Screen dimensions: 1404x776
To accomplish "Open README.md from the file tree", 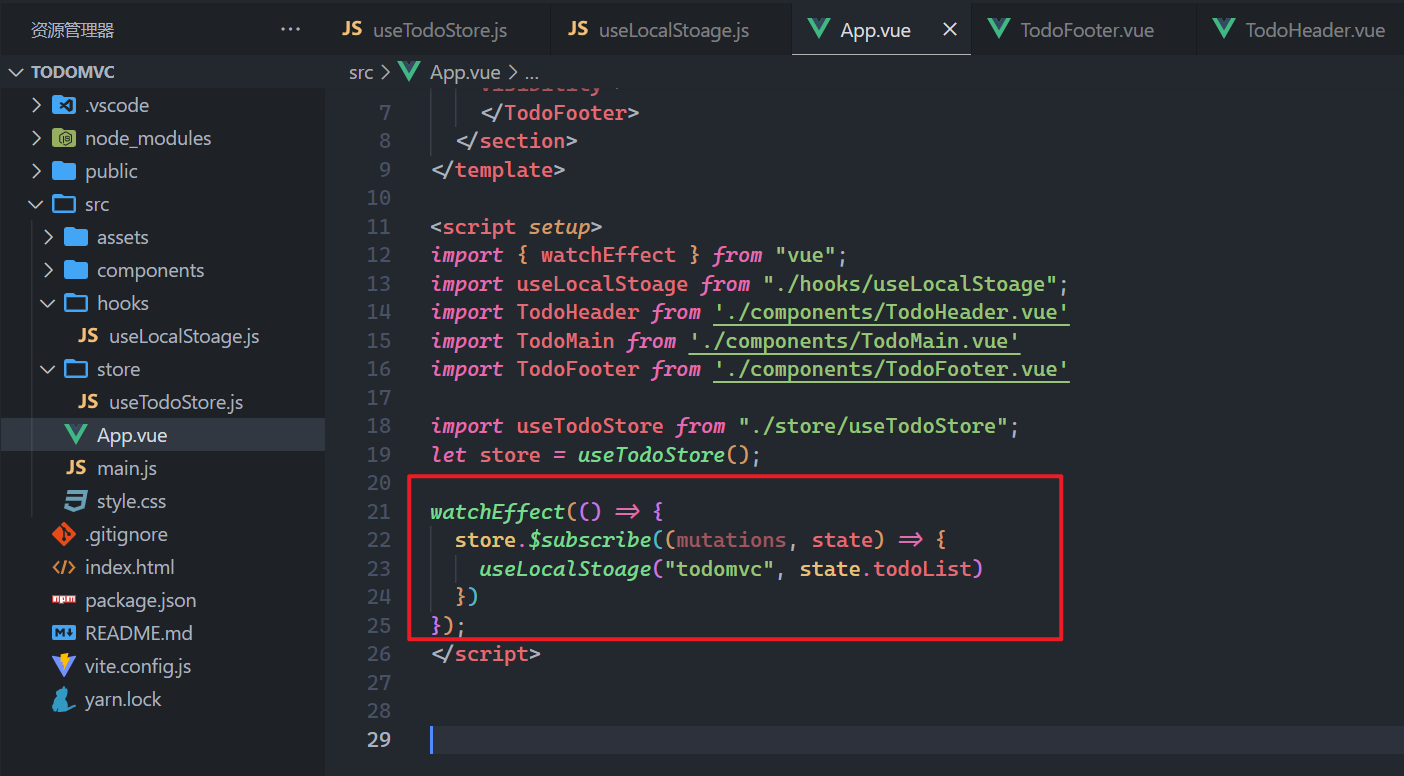I will pyautogui.click(x=139, y=634).
